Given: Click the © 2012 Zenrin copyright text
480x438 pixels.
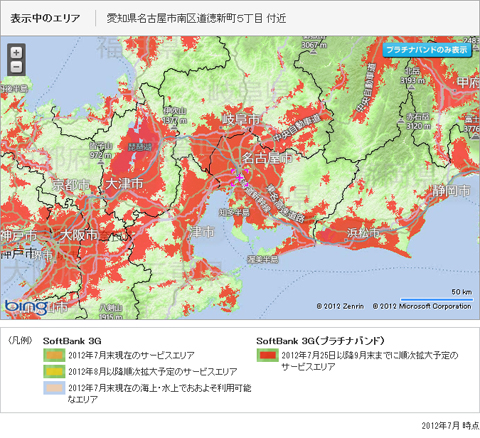Looking at the screenshot, I should pos(340,306).
